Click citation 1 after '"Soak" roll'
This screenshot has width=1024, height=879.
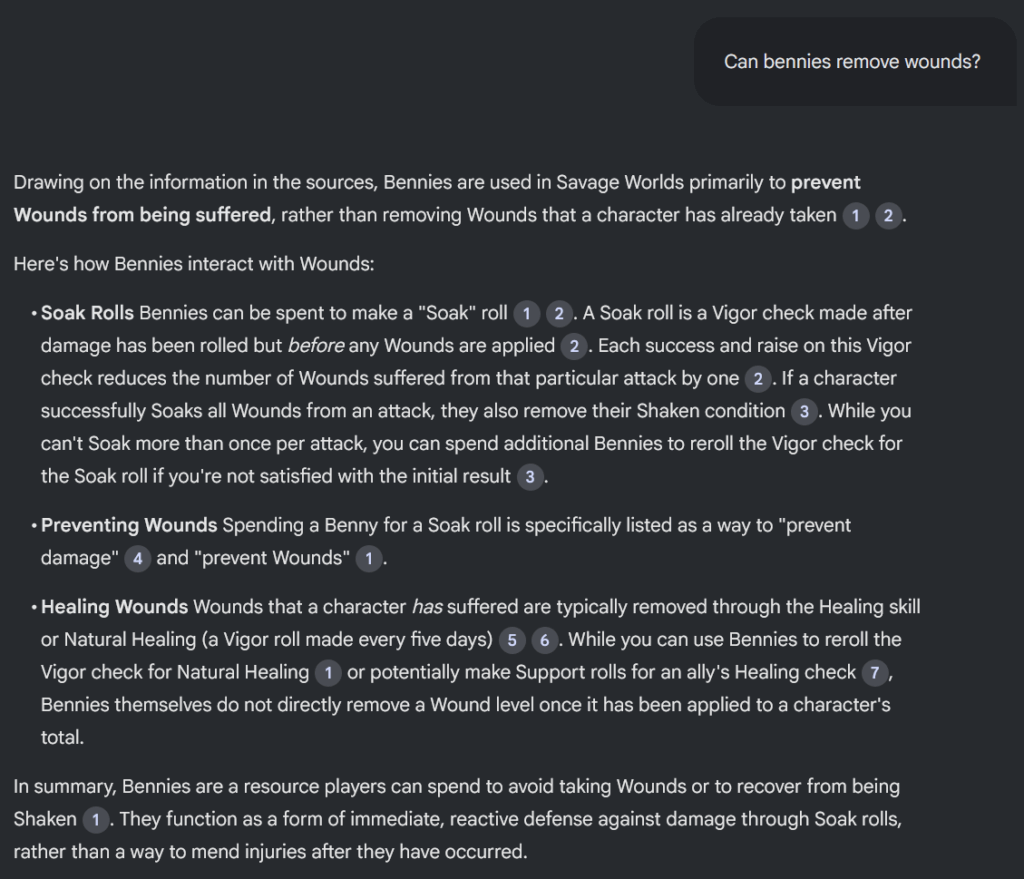pyautogui.click(x=526, y=314)
